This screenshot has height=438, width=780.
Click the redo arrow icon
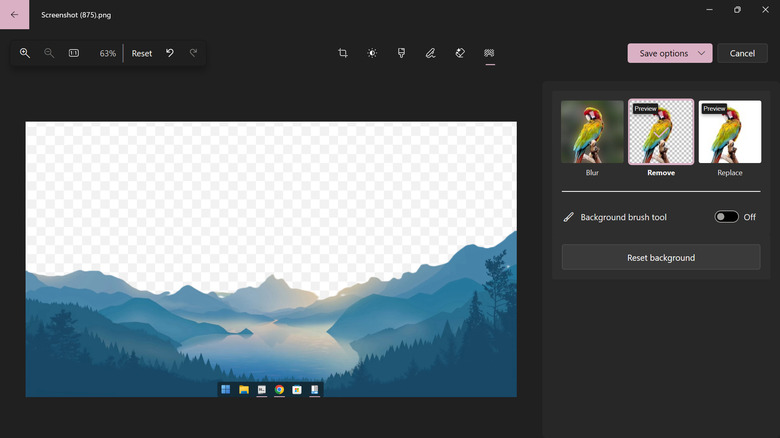[x=194, y=53]
